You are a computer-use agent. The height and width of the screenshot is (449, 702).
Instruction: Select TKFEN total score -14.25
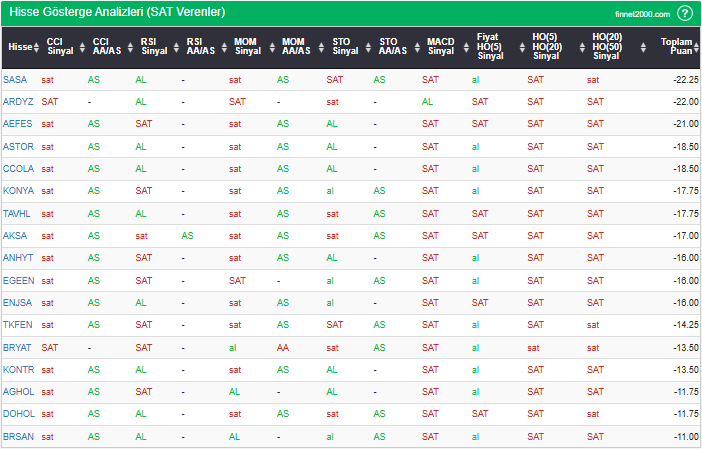coord(685,325)
